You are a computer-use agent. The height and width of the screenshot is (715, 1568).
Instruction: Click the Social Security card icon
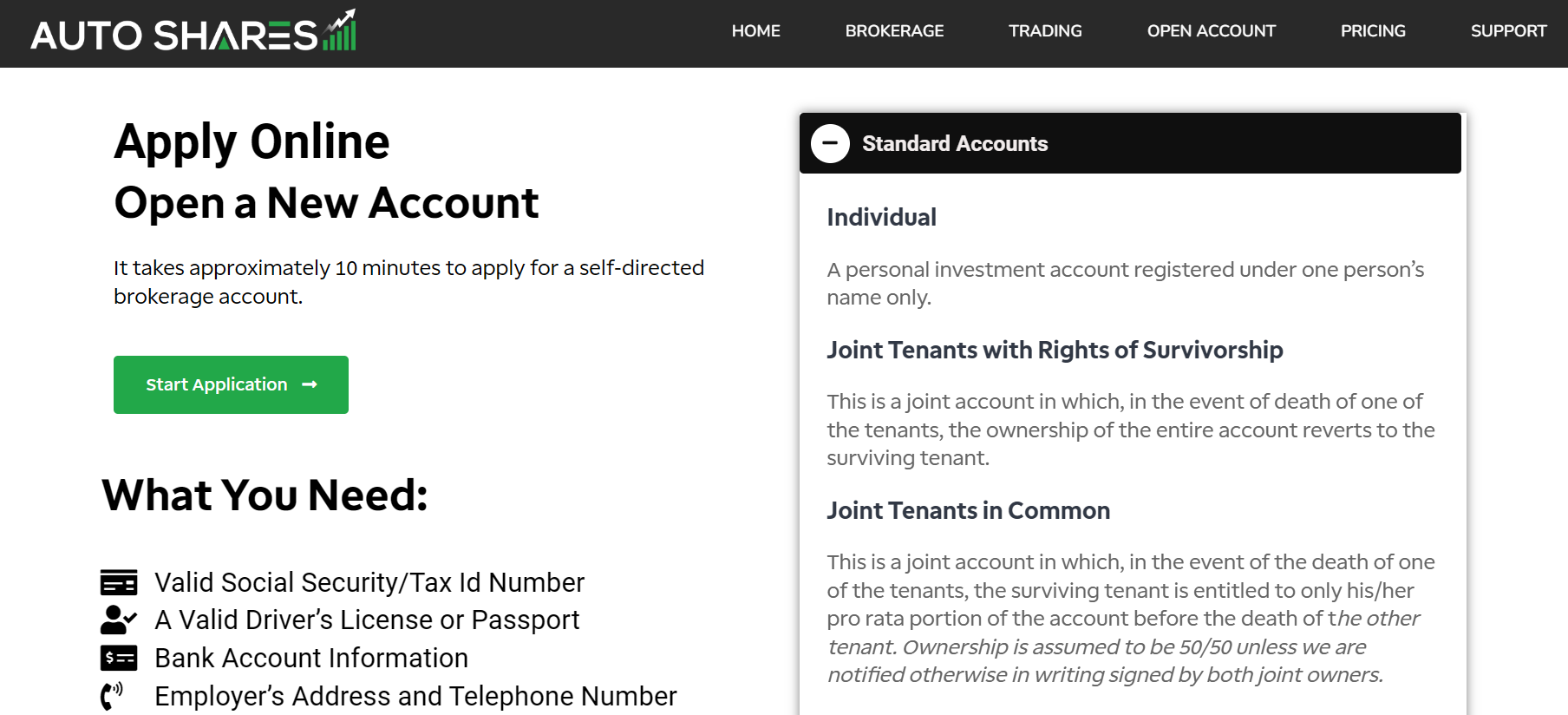(119, 582)
